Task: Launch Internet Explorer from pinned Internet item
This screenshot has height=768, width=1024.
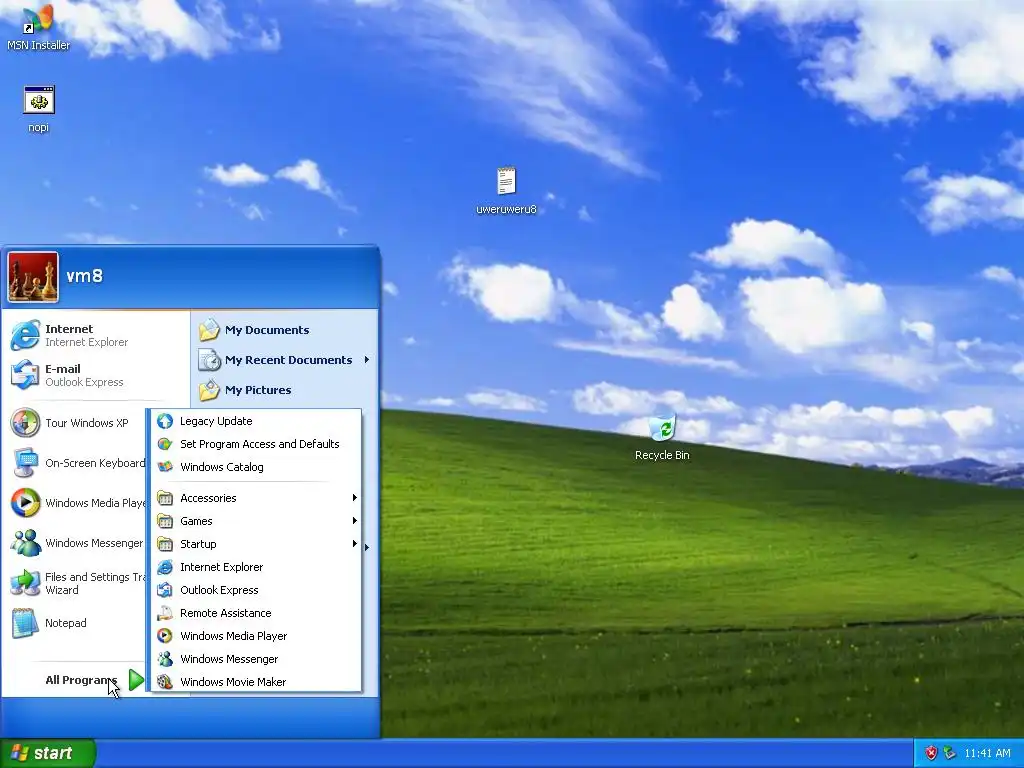Action: tap(95, 335)
